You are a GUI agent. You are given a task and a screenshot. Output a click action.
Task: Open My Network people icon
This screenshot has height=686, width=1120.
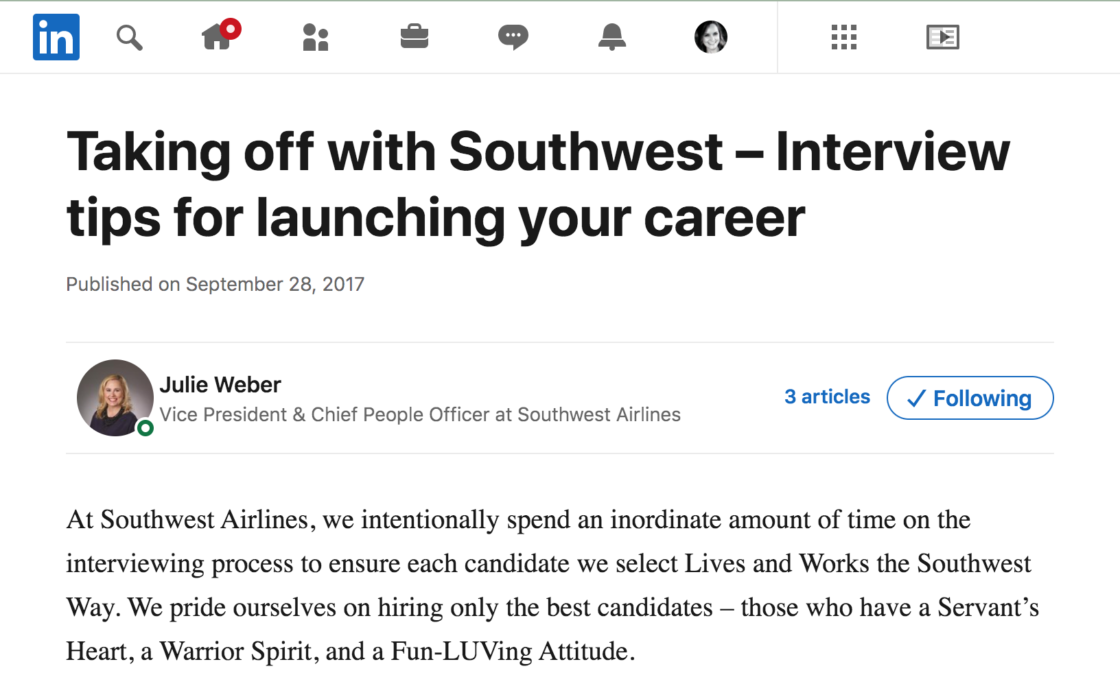tap(315, 37)
